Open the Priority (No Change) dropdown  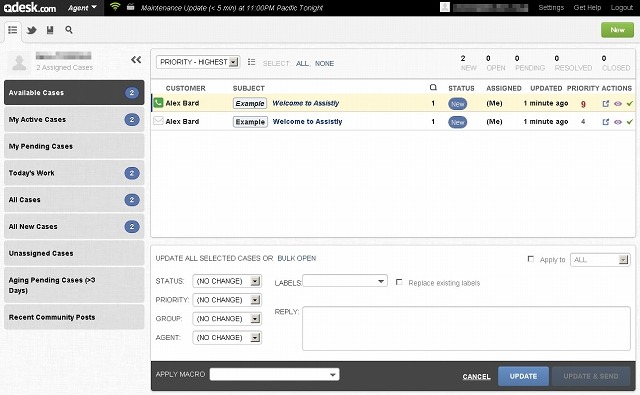pos(227,300)
